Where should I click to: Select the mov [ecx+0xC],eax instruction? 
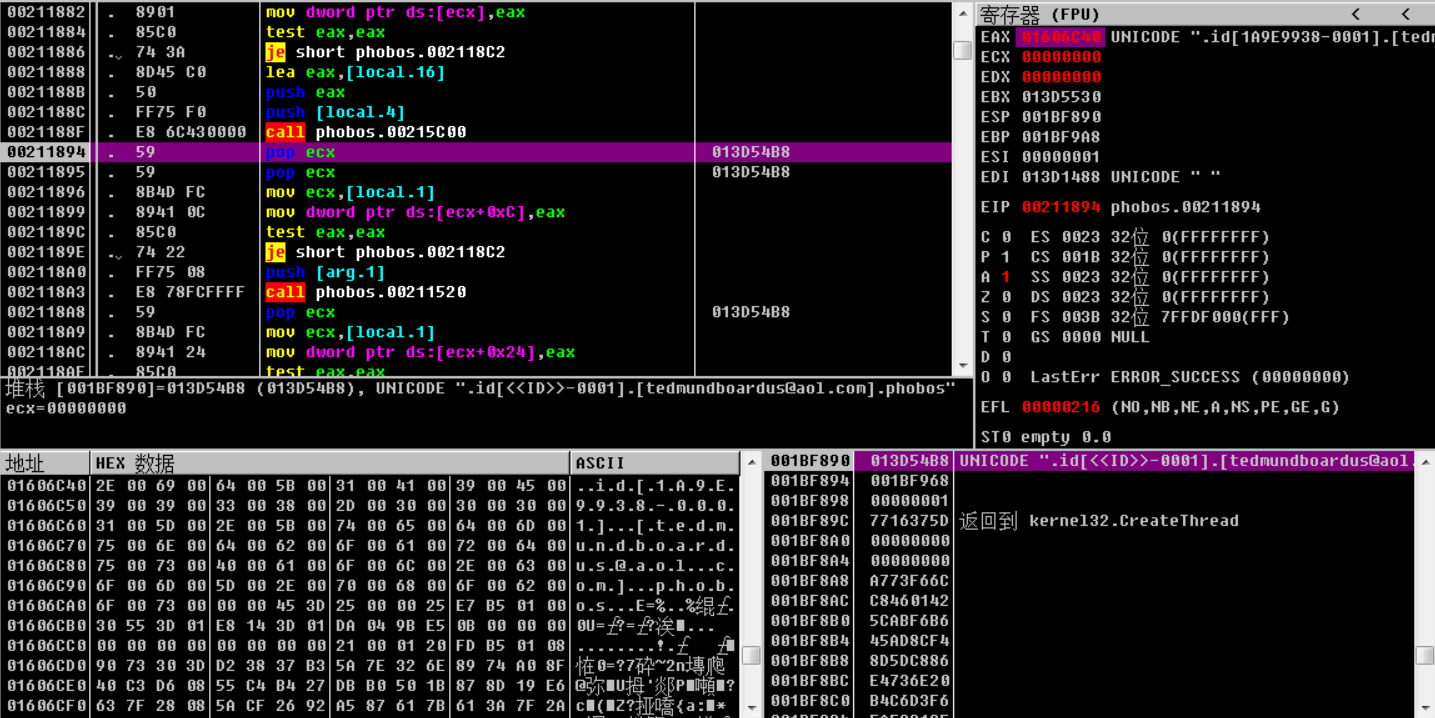(x=475, y=212)
